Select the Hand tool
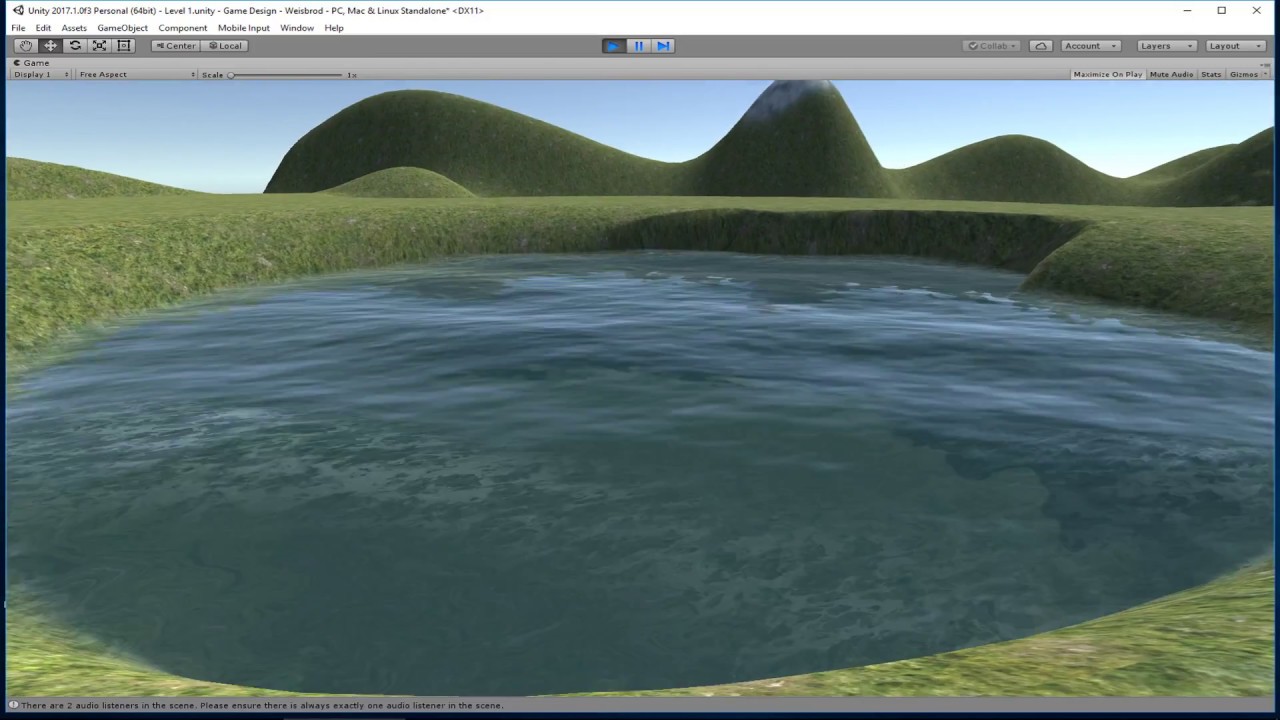The image size is (1280, 720). point(26,46)
